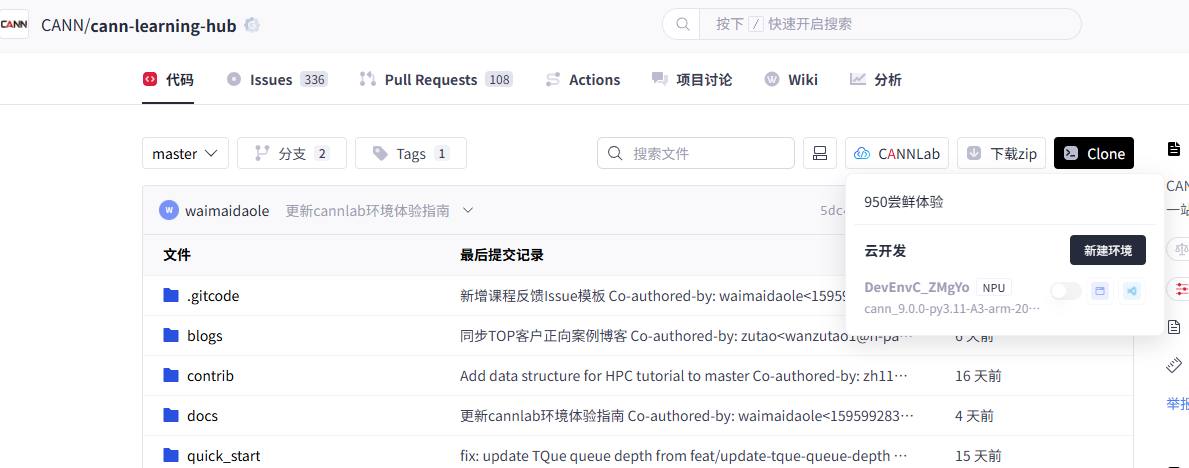Click the magnifier icon in the top search
1189x468 pixels.
(682, 24)
